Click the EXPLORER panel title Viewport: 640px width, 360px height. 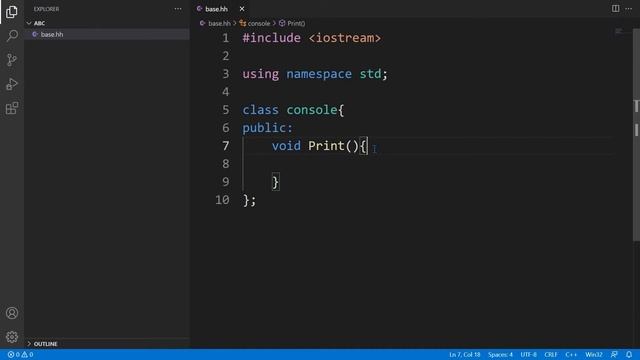click(x=46, y=9)
